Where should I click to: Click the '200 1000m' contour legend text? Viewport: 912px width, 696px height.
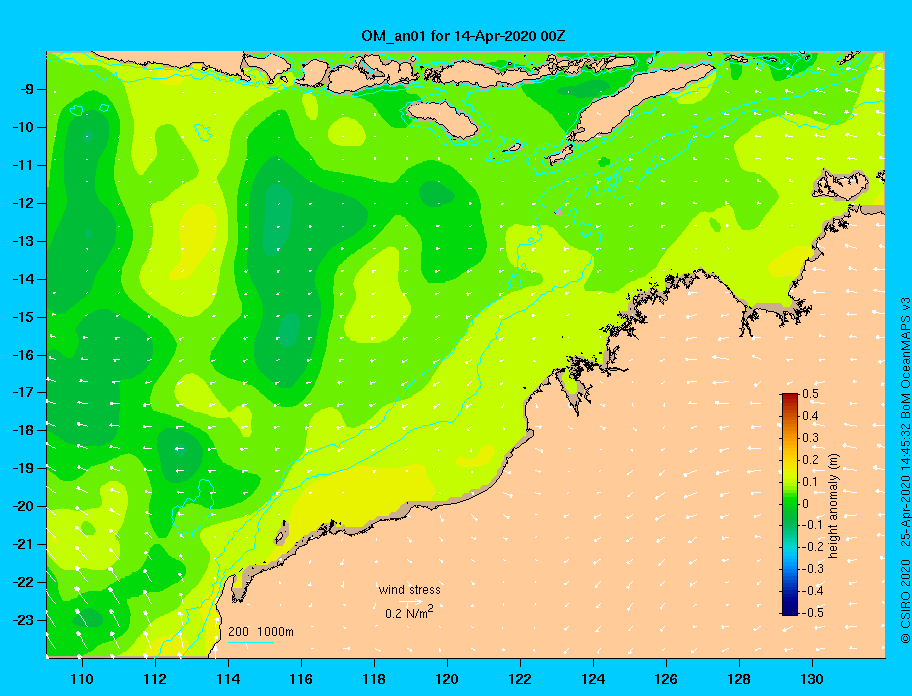pos(261,632)
